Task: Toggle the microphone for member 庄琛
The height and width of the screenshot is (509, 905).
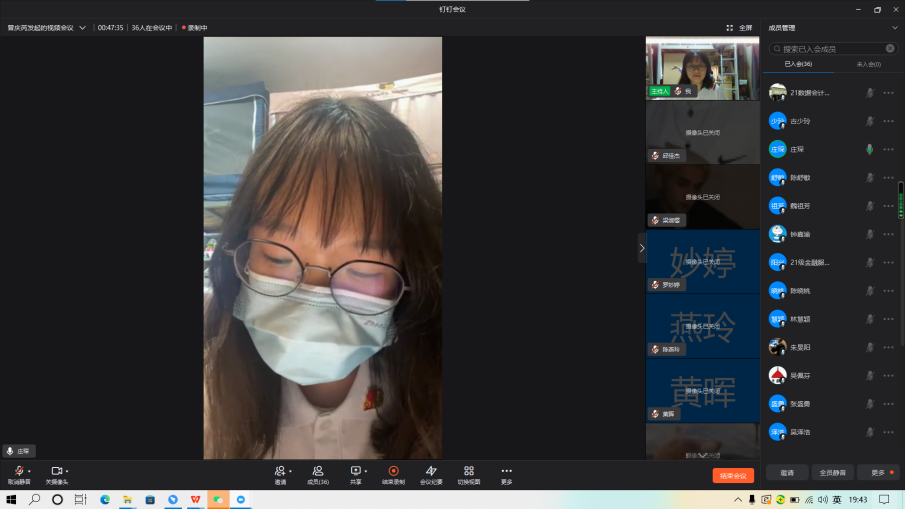Action: pyautogui.click(x=869, y=149)
